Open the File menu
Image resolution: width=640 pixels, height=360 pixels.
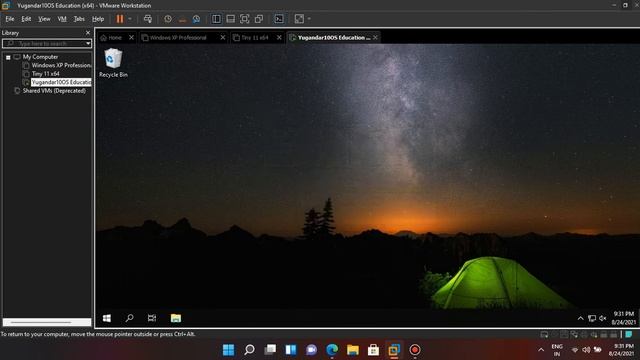tap(10, 19)
